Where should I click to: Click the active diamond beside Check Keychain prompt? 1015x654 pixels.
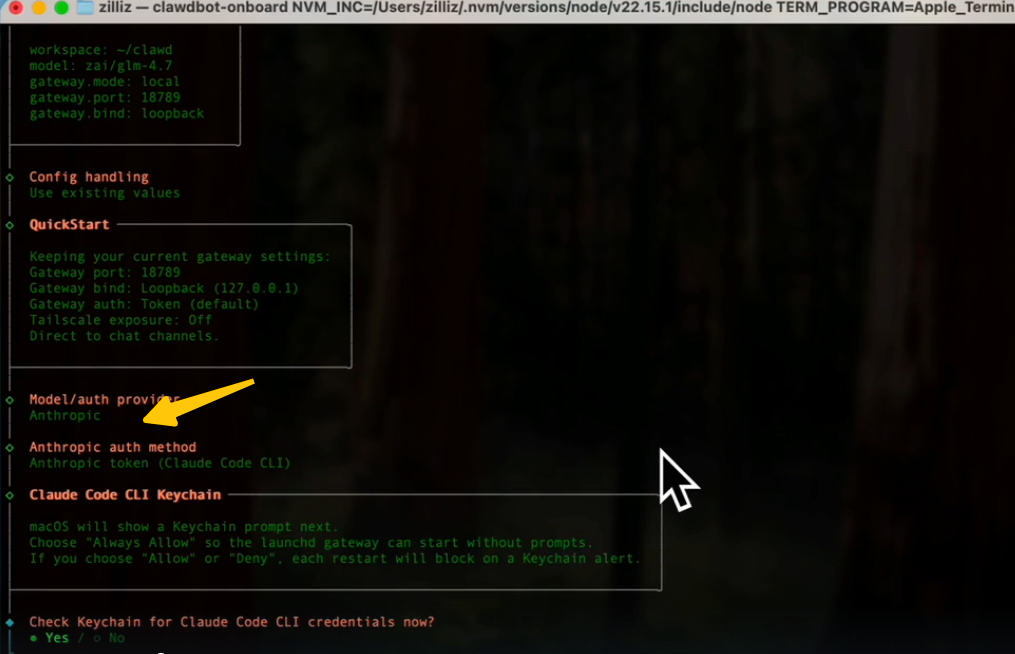click(x=9, y=622)
